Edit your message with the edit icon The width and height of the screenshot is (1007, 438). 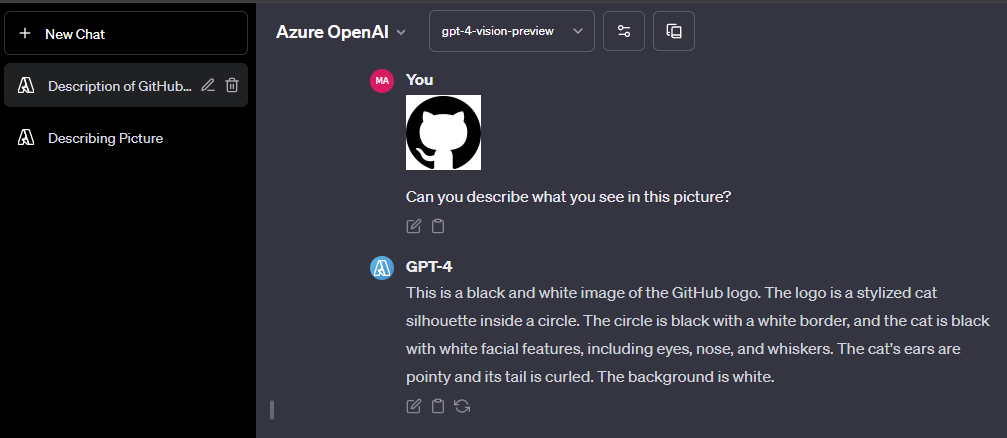pos(414,226)
